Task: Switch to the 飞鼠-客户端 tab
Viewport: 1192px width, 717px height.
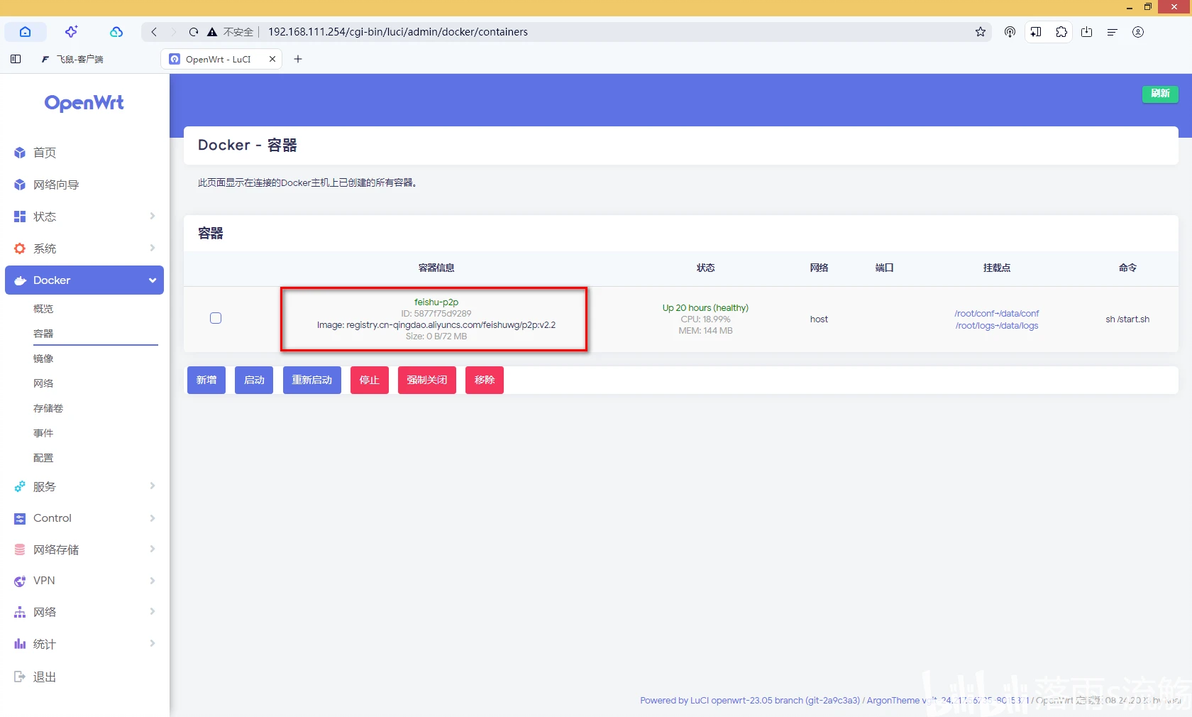Action: point(73,59)
